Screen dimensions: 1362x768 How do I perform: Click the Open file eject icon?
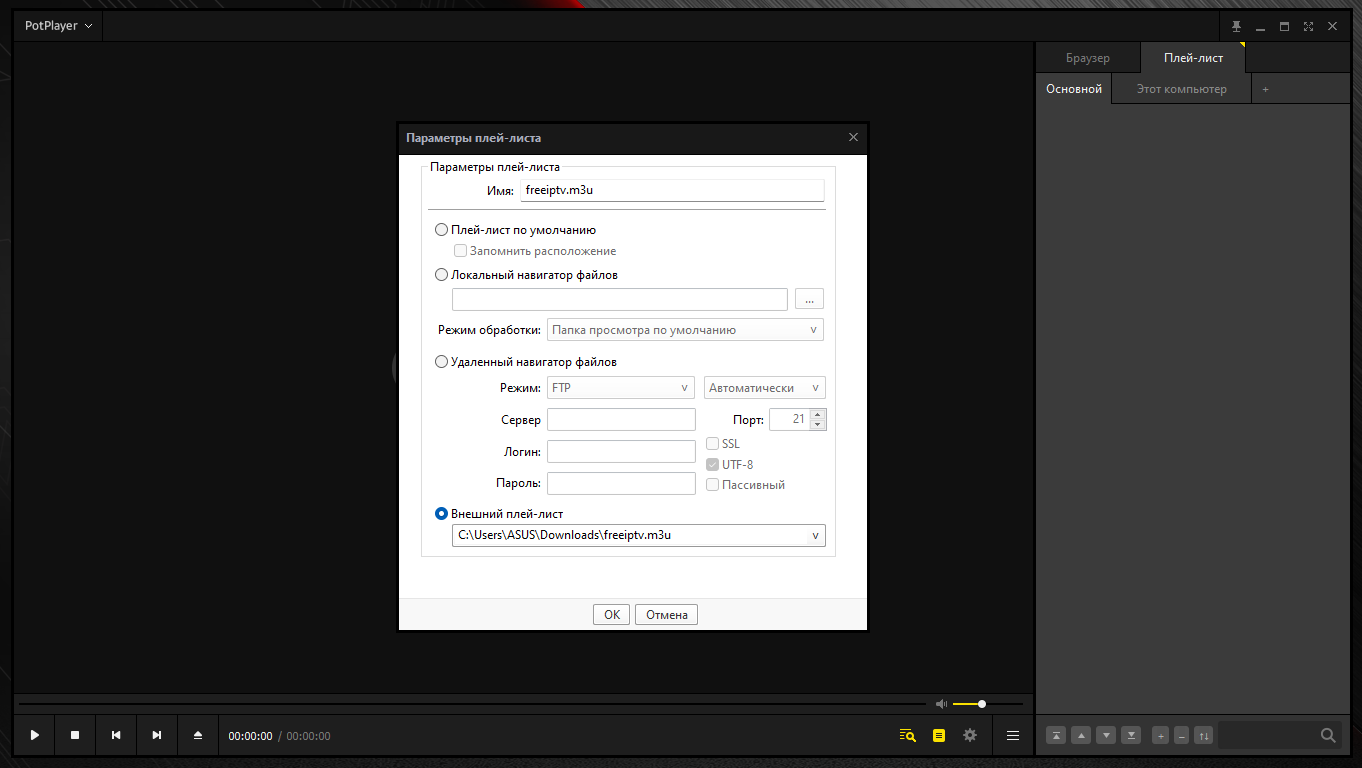(x=198, y=735)
